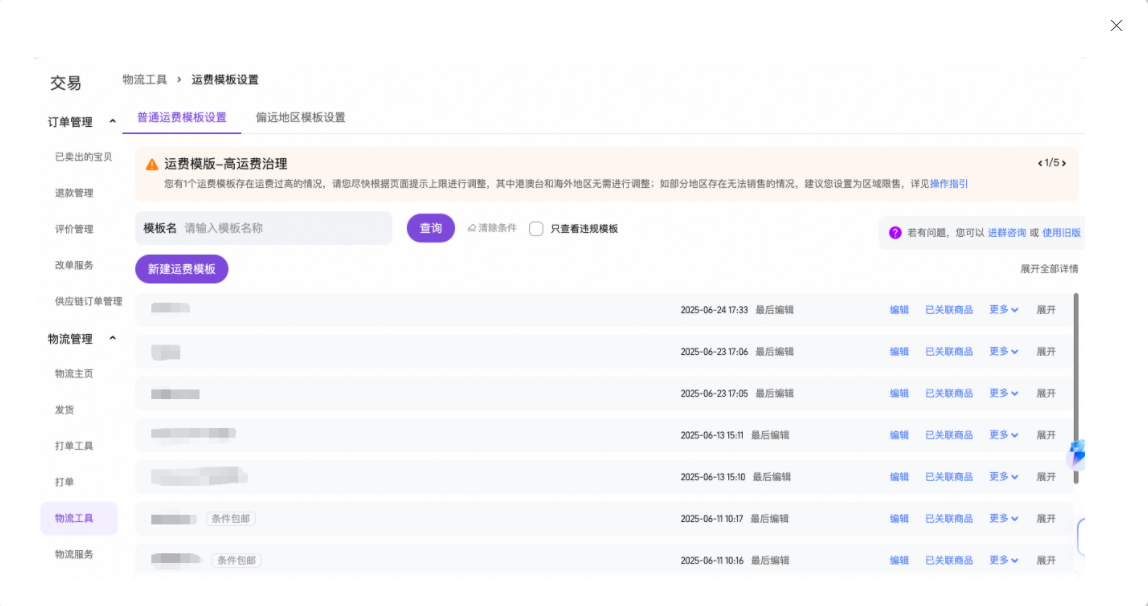The height and width of the screenshot is (606, 1148).
Task: Click 物流工具 in the breadcrumb
Action: coord(145,79)
